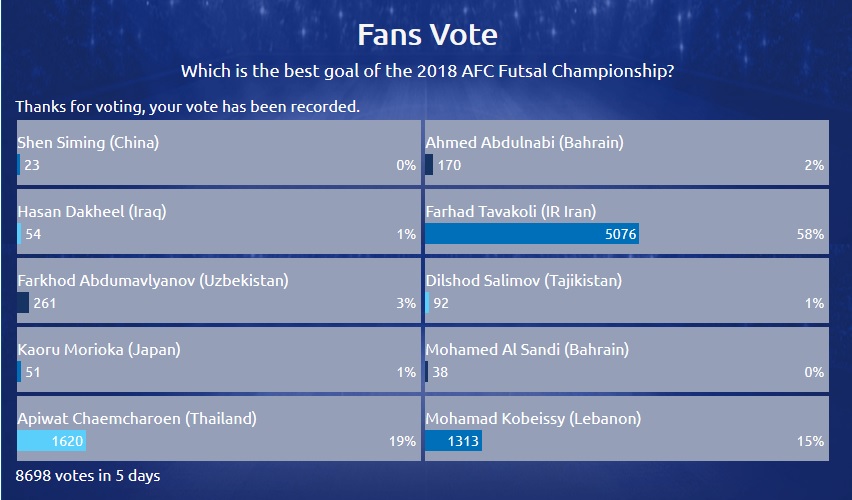
Task: Click the Dilshod Salimov (Tajikistan) name label
Action: (x=524, y=280)
